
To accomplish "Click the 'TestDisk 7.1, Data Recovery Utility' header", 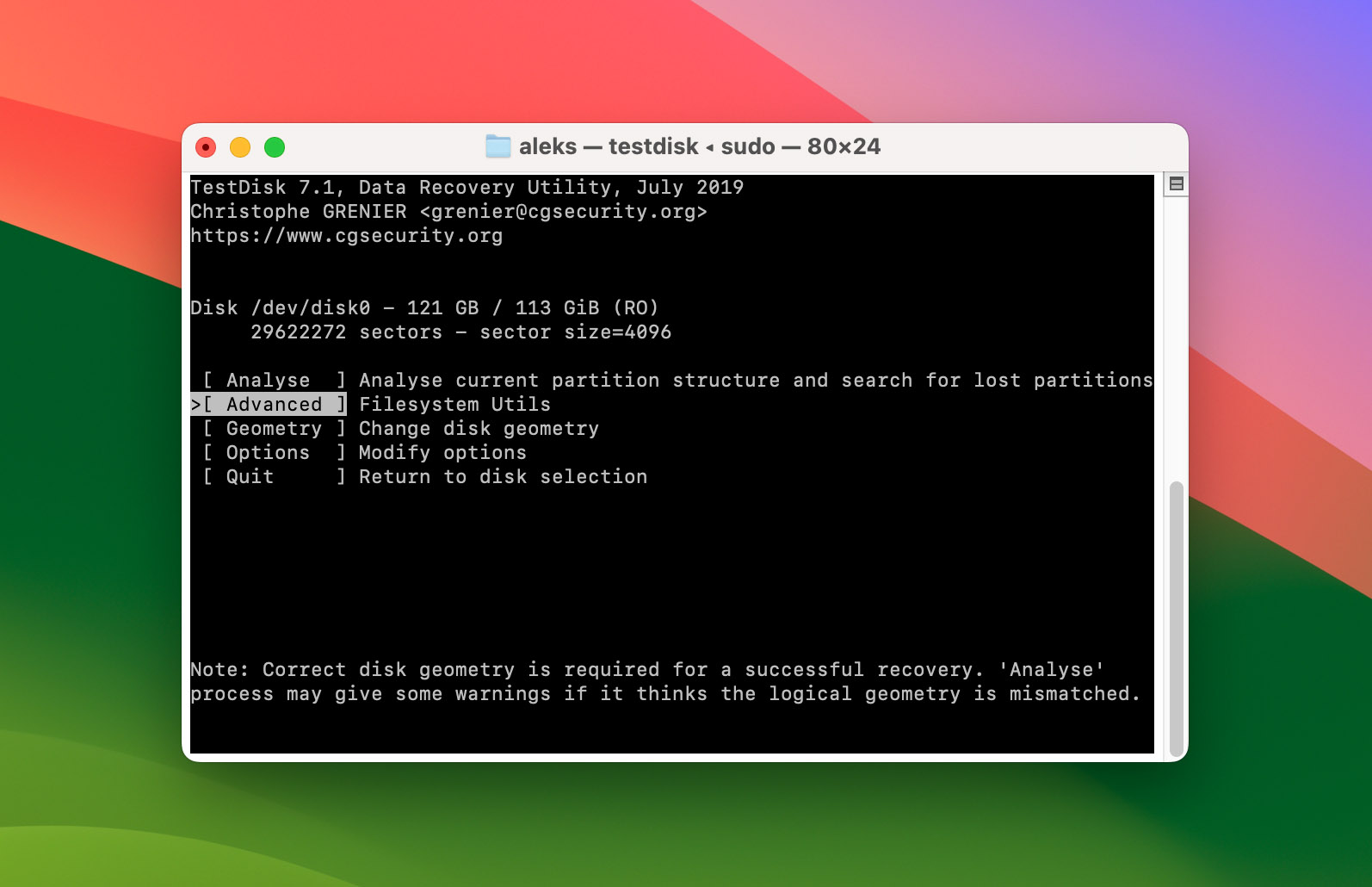I will click(467, 187).
